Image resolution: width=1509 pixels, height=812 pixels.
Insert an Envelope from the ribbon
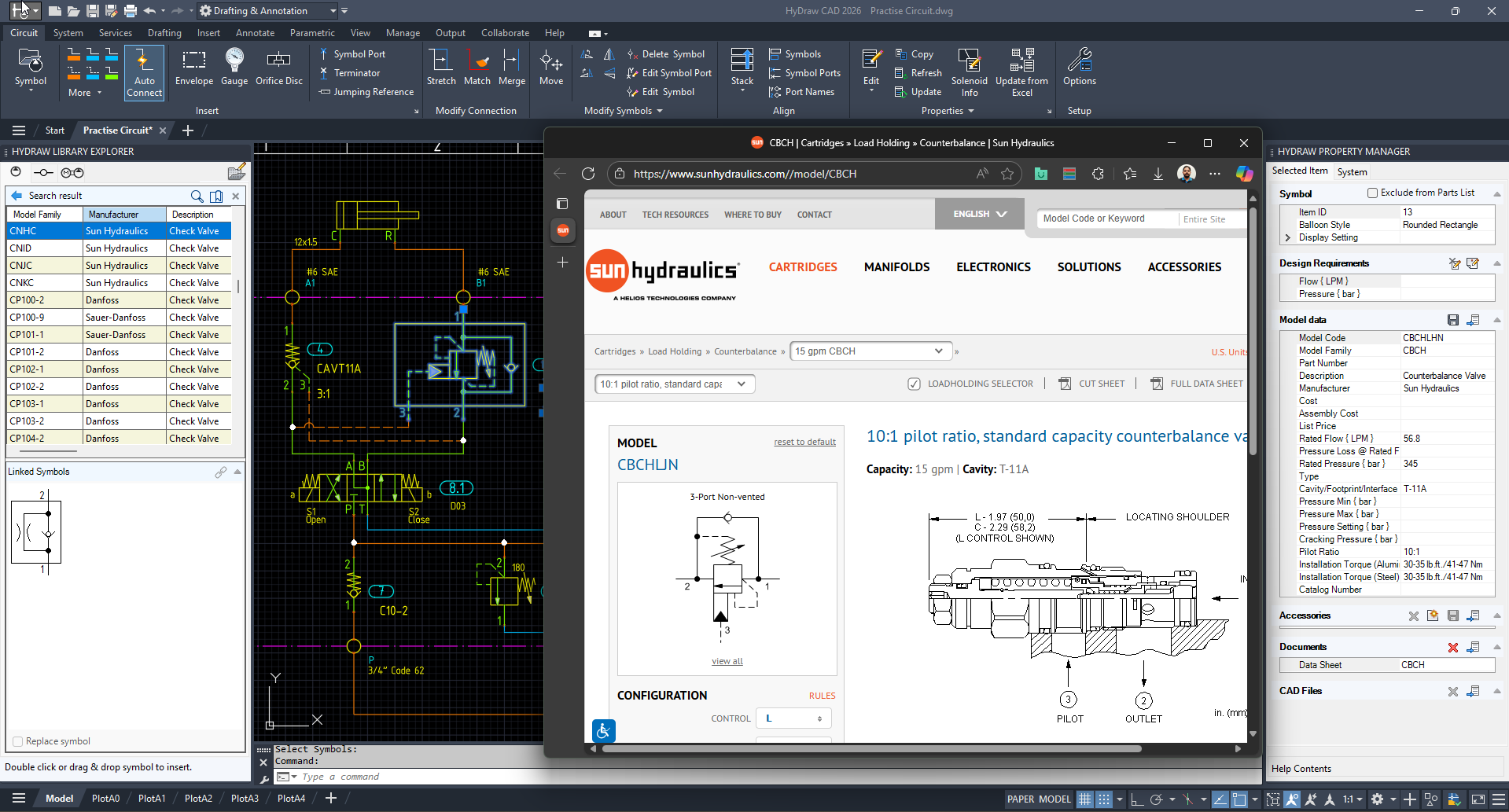(193, 71)
